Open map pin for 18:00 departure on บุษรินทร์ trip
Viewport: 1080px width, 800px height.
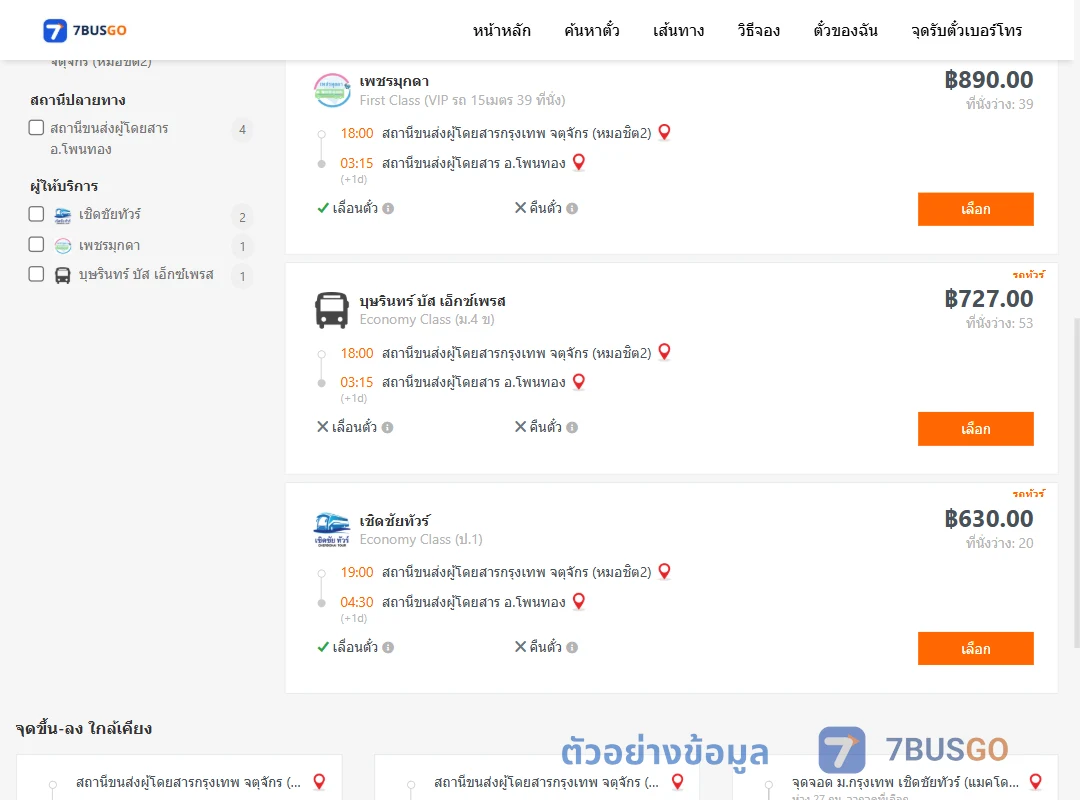pyautogui.click(x=664, y=352)
